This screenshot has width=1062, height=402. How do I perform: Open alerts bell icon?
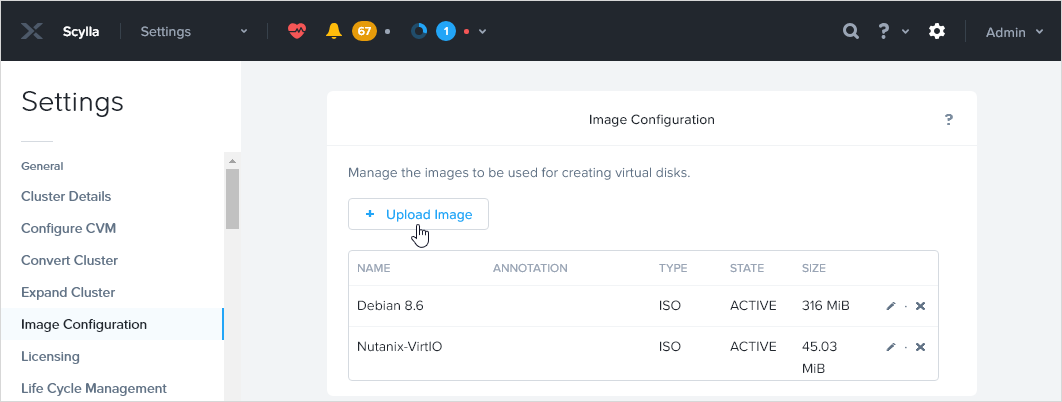pos(334,31)
